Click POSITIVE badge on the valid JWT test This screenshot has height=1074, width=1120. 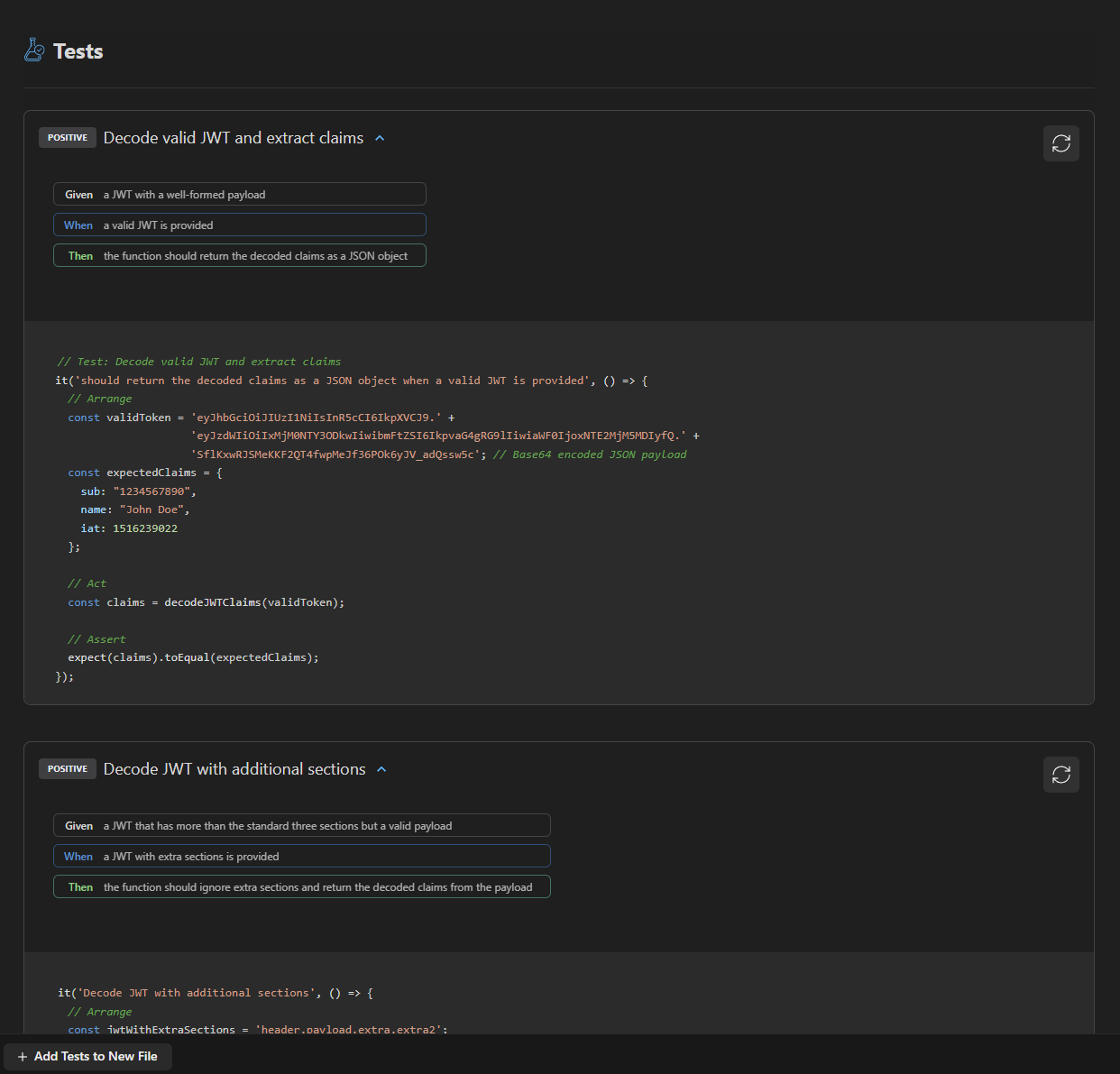pos(68,138)
